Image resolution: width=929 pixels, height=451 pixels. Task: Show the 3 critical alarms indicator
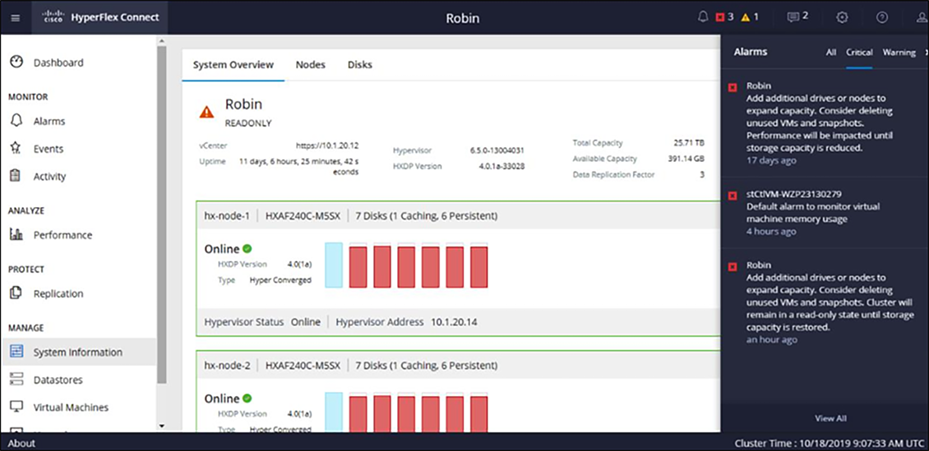point(724,17)
